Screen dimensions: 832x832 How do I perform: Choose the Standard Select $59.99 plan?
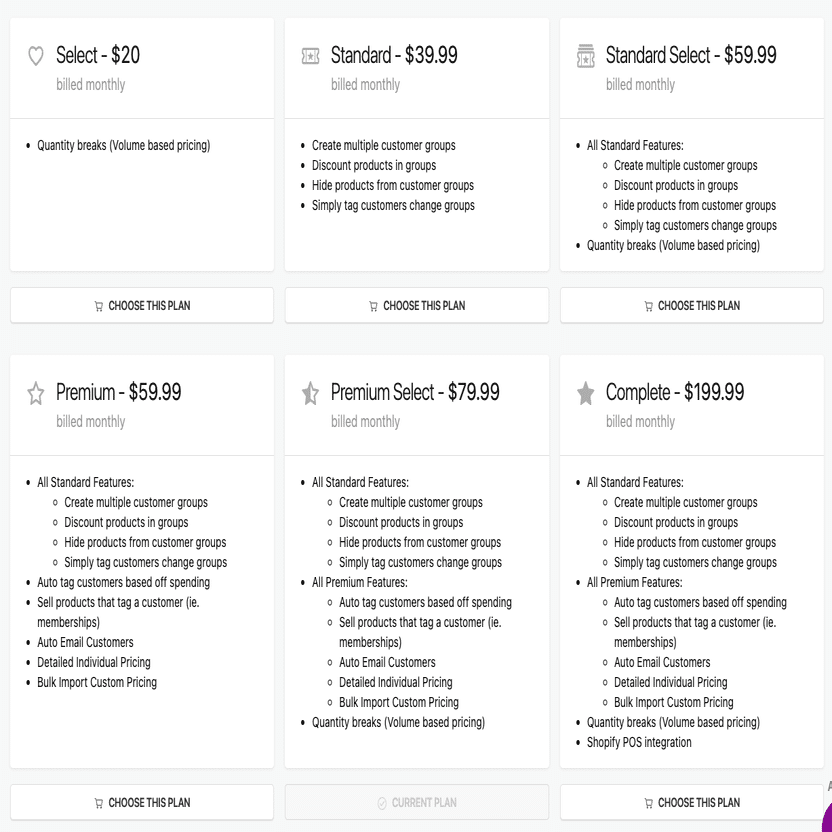pos(692,306)
